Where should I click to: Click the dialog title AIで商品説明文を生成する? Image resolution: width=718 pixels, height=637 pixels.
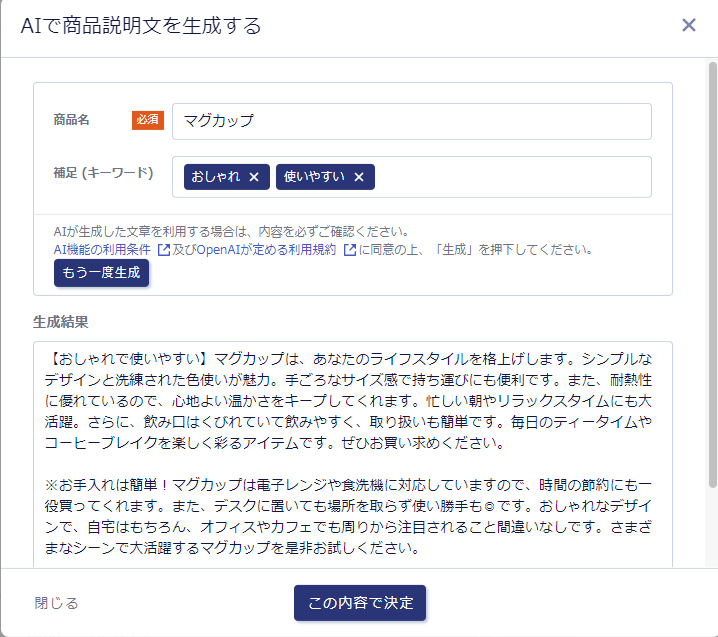[x=141, y=26]
